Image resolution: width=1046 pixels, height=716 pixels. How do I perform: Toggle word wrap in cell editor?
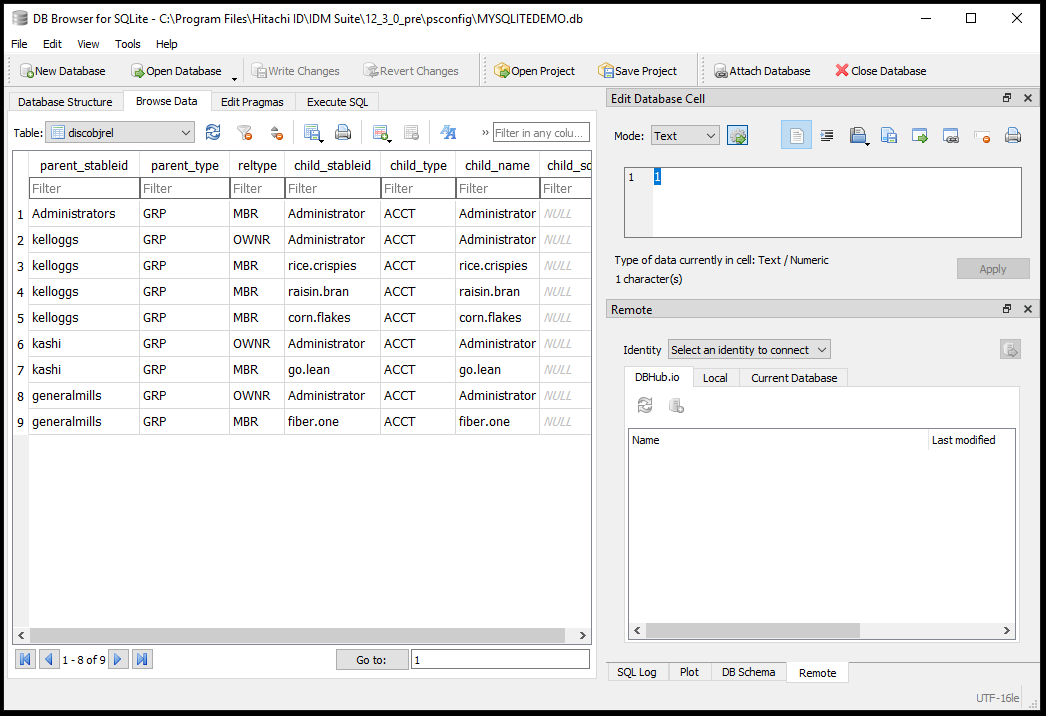(x=827, y=136)
